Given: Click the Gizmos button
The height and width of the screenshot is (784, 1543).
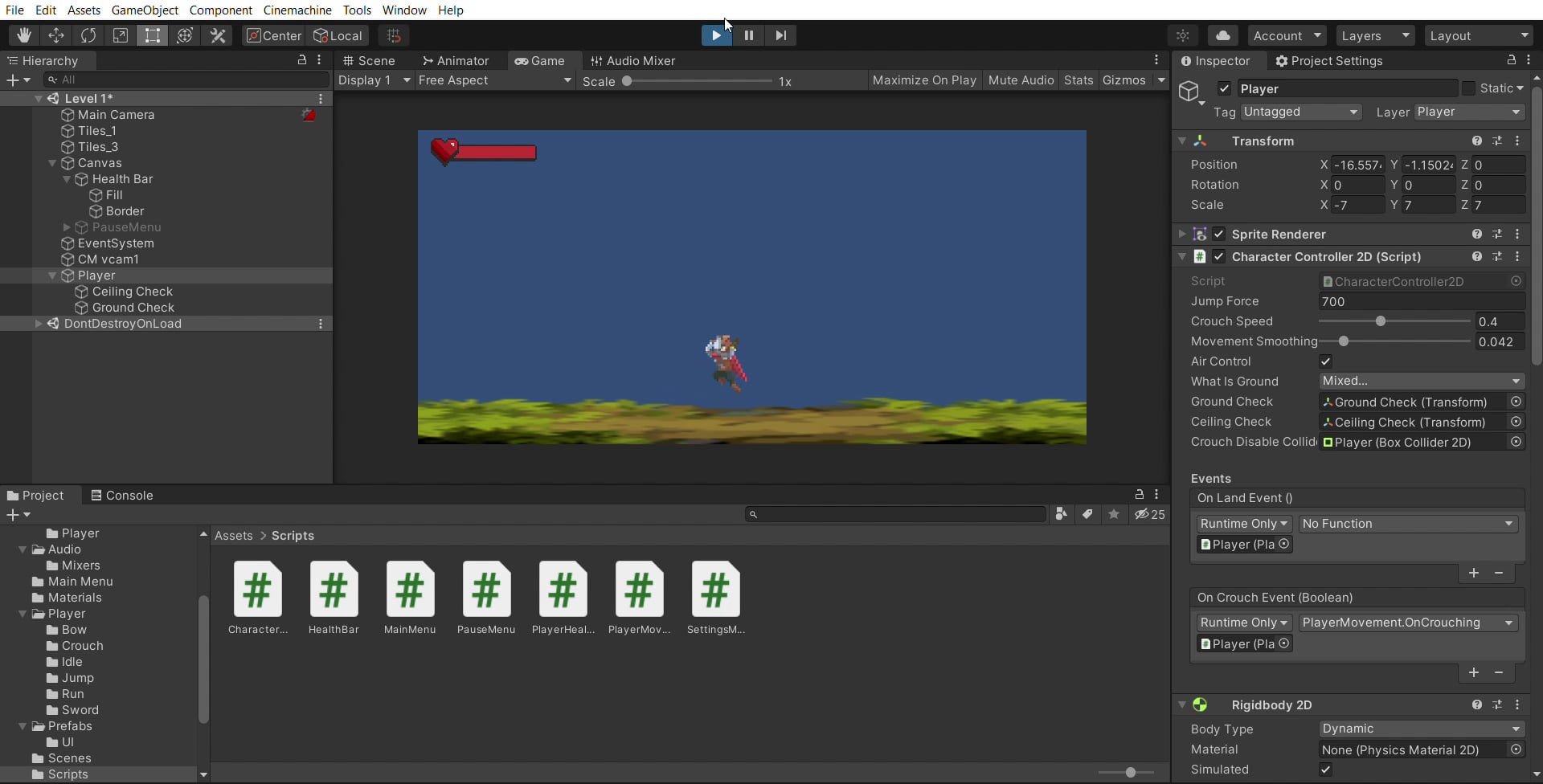Looking at the screenshot, I should pos(1124,80).
